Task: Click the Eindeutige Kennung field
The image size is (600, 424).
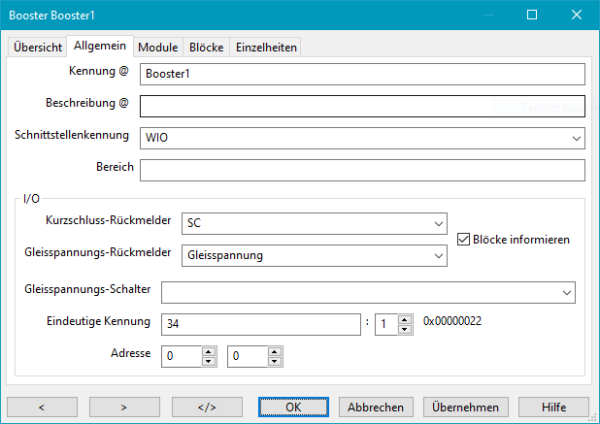Action: click(x=258, y=324)
